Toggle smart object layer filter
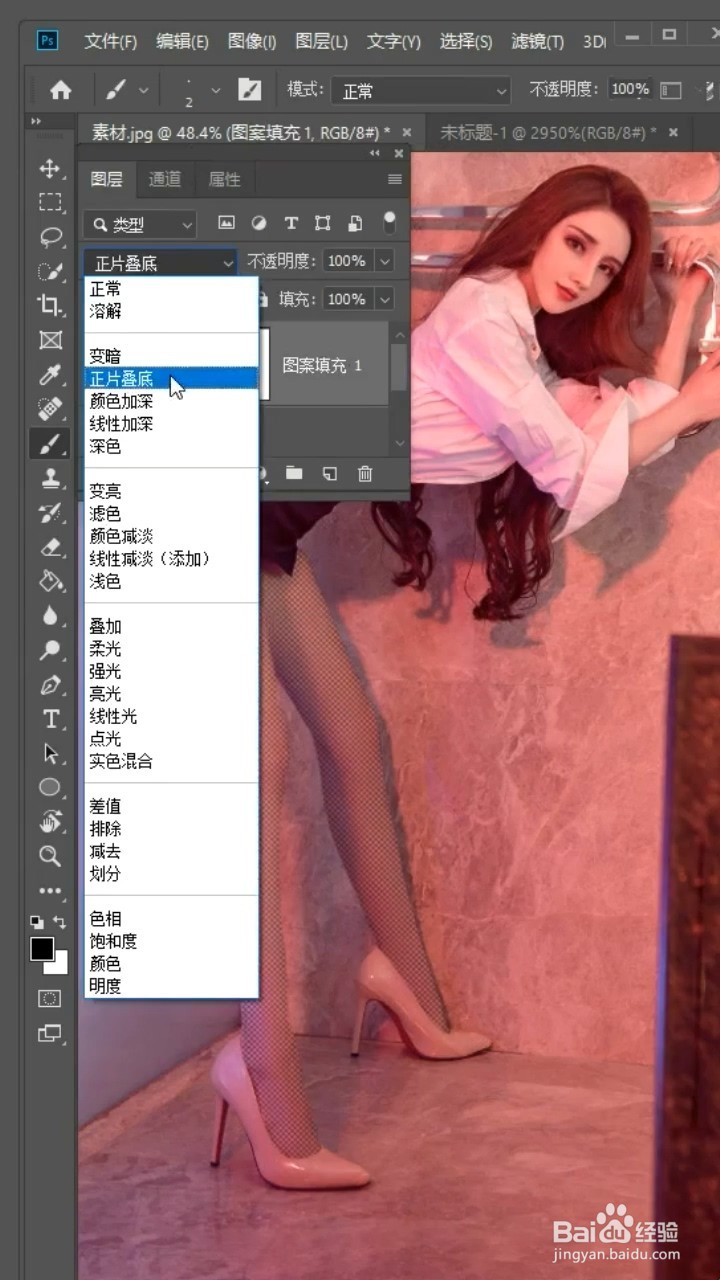The image size is (720, 1280). click(x=355, y=223)
